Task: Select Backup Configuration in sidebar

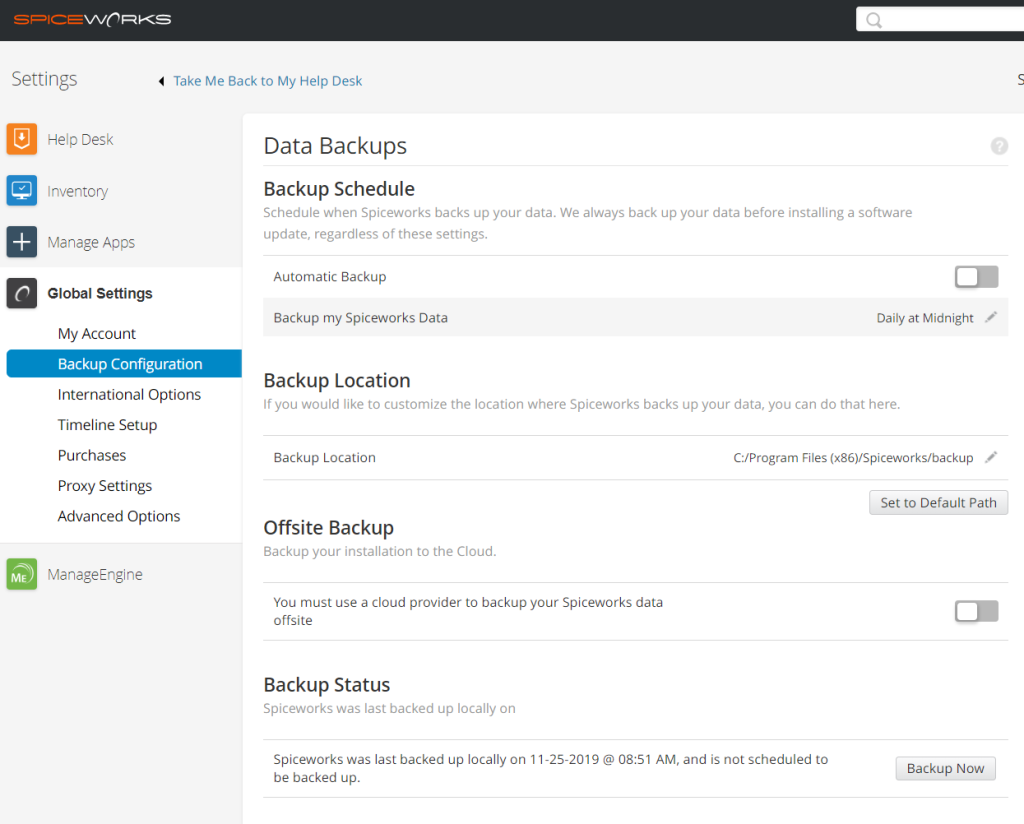Action: (124, 364)
